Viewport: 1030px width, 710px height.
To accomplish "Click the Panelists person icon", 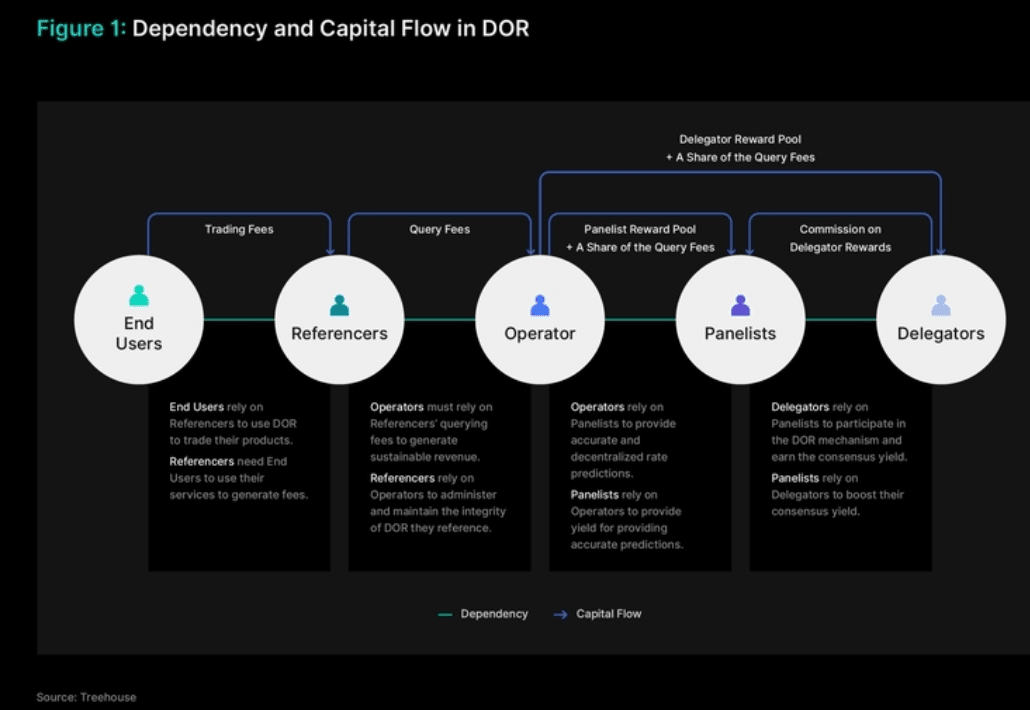I will click(x=740, y=305).
